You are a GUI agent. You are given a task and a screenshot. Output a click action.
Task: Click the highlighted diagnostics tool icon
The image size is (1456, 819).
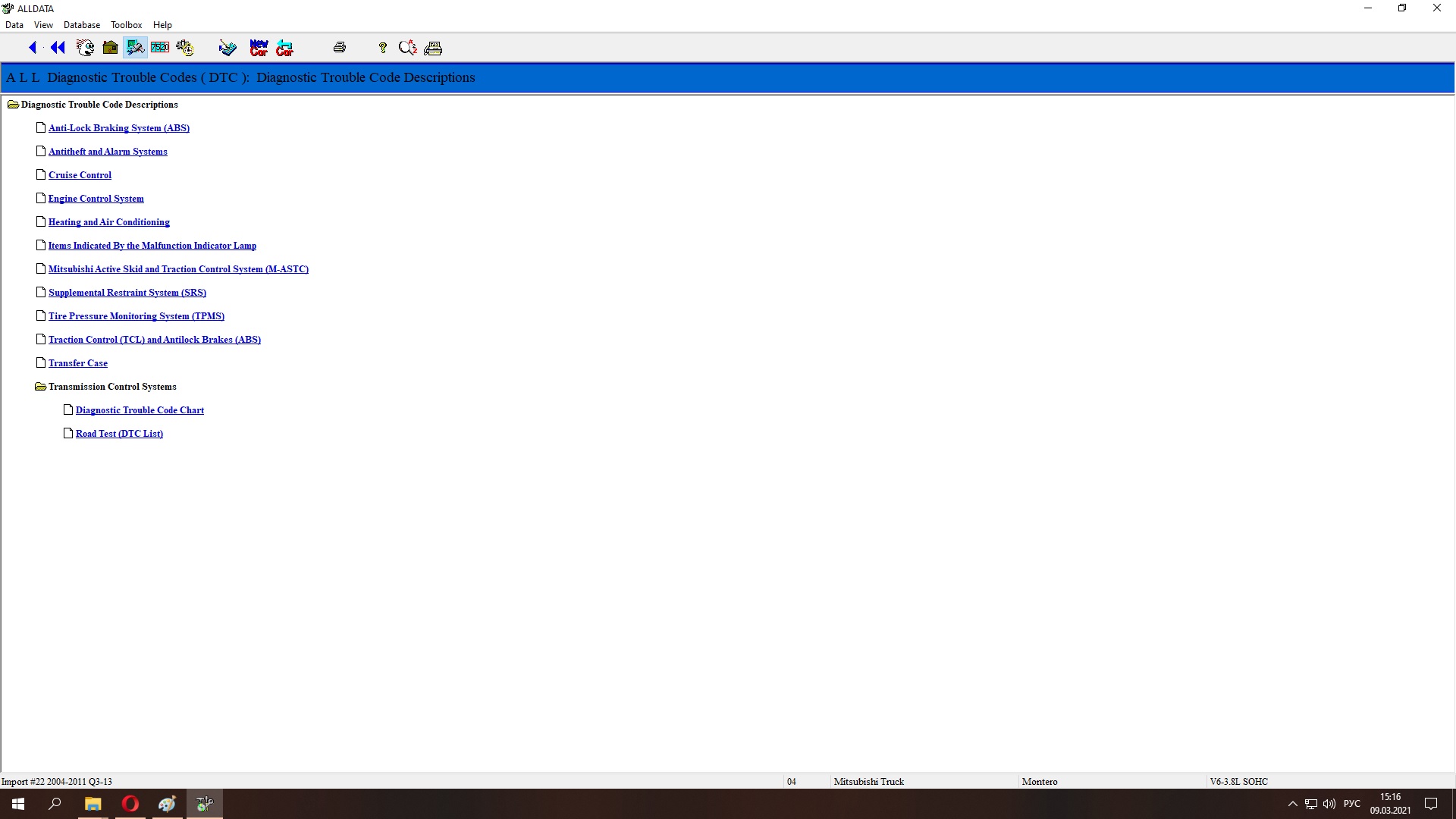135,48
